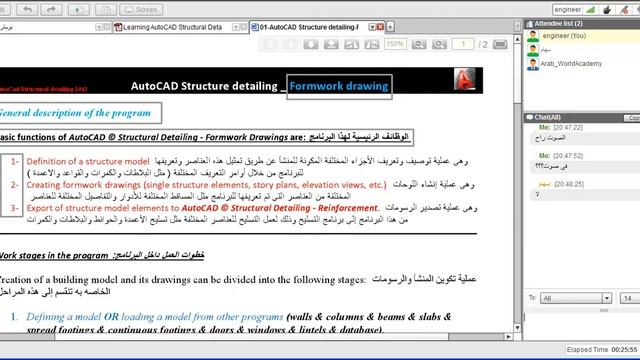
Task: Click the Attendee list (2) header
Action: [582, 24]
